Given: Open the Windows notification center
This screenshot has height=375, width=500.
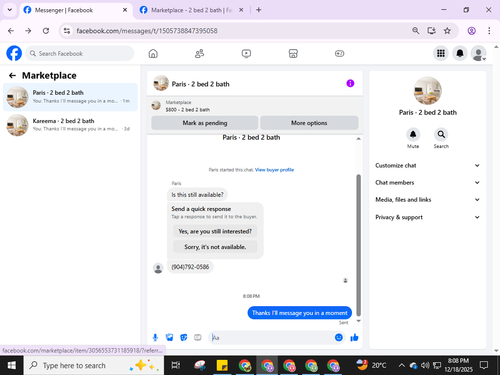Looking at the screenshot, I should pyautogui.click(x=484, y=365).
